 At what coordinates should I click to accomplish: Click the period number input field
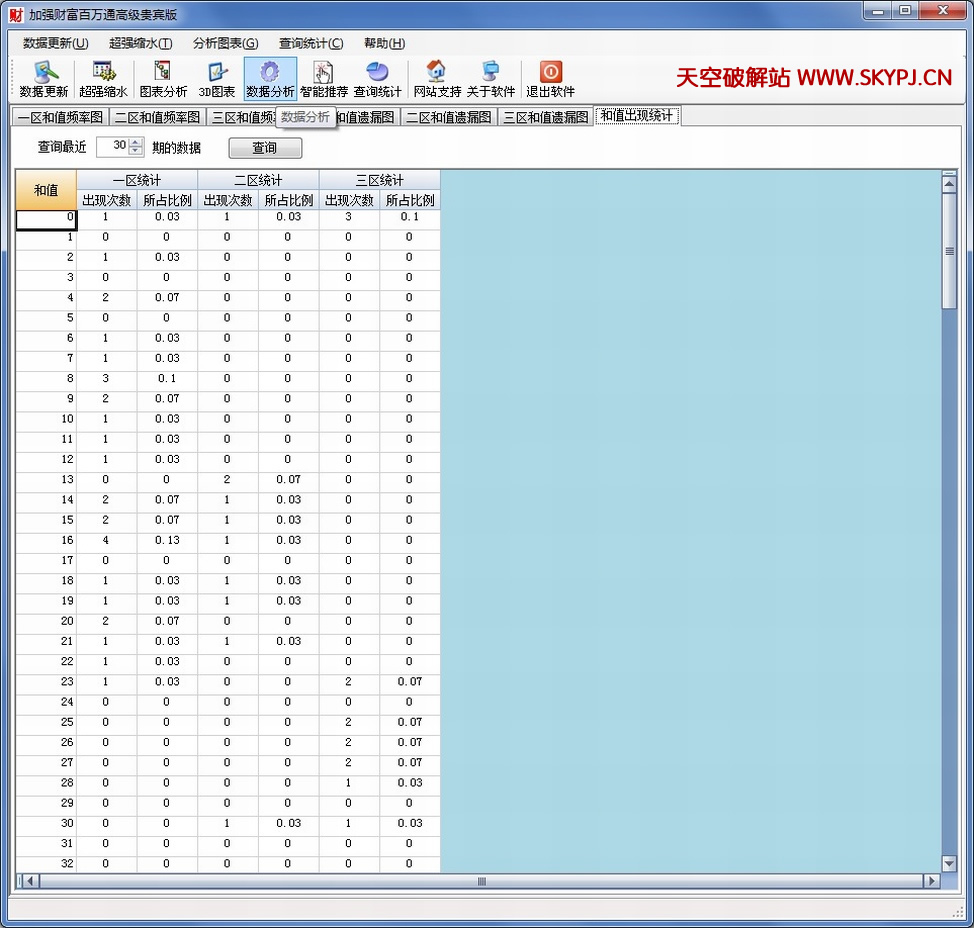coord(112,147)
